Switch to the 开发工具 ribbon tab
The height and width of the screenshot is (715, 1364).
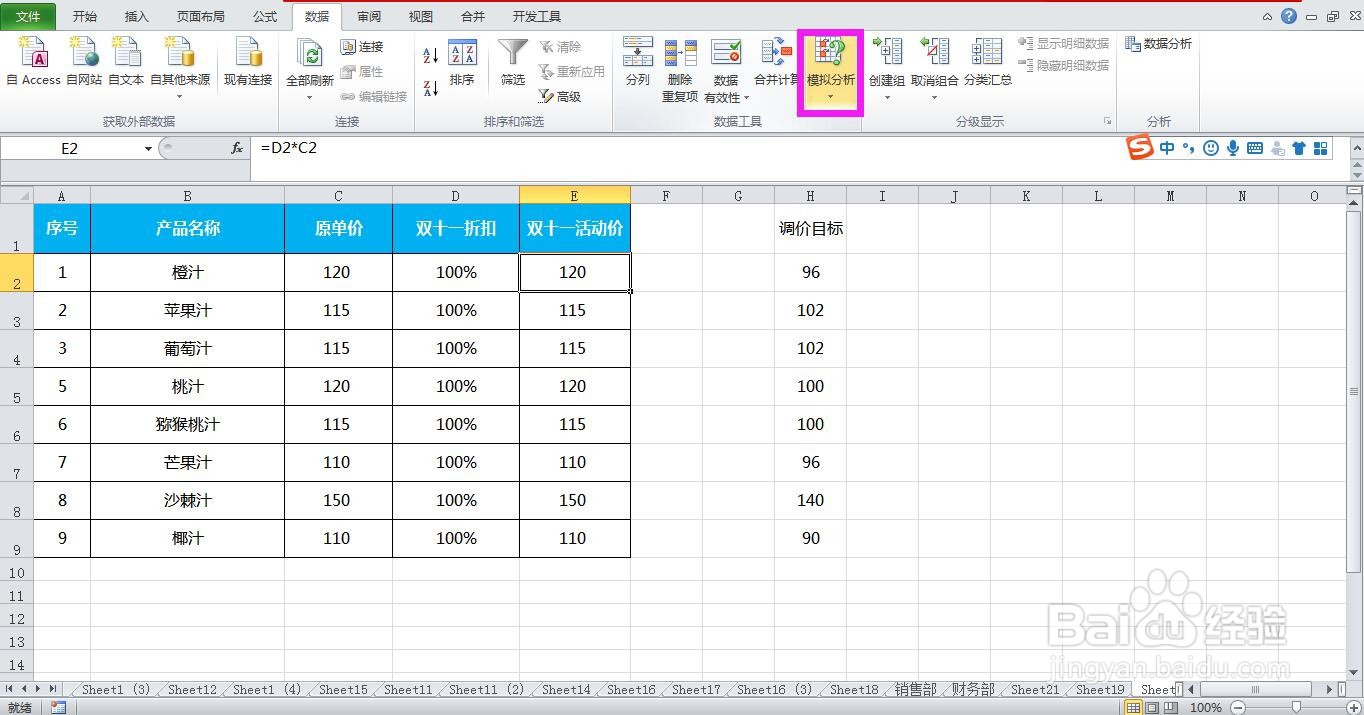[x=536, y=16]
